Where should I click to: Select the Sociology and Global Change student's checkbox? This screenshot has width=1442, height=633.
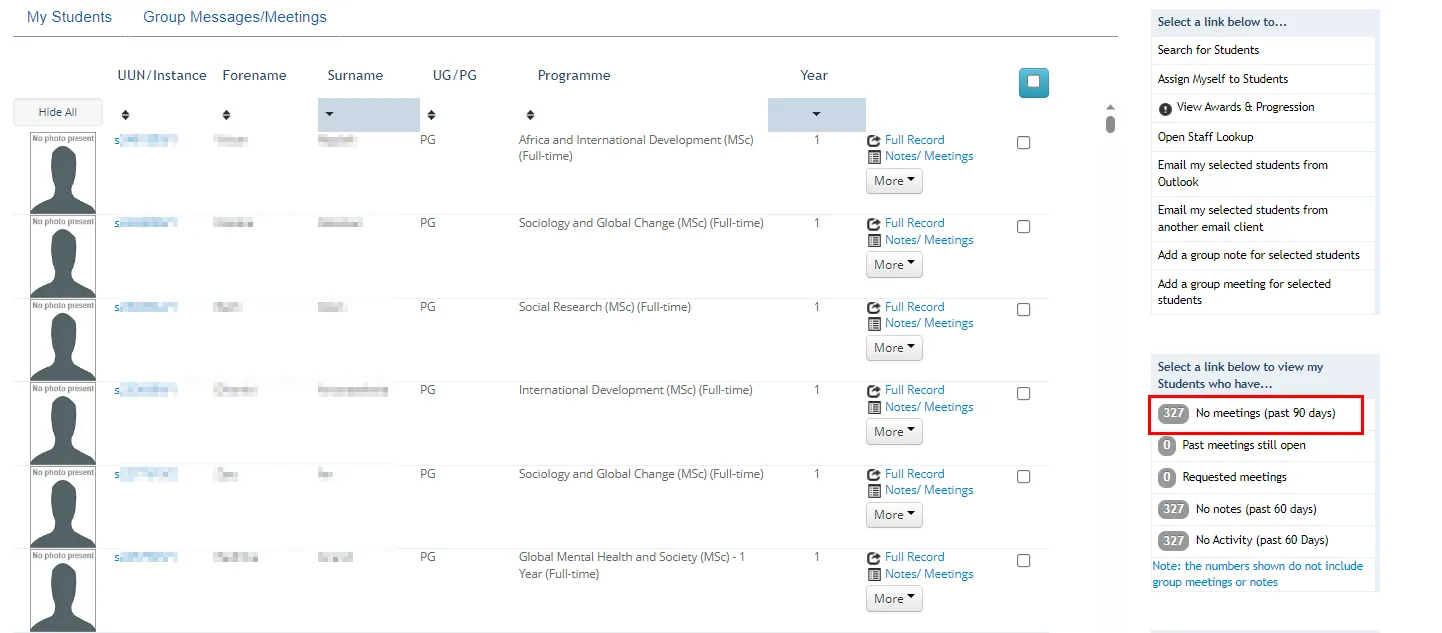click(1023, 226)
